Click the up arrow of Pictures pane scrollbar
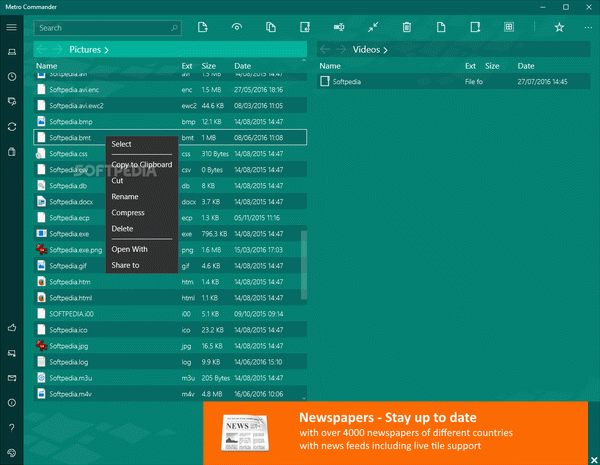The height and width of the screenshot is (465, 600). click(x=304, y=60)
